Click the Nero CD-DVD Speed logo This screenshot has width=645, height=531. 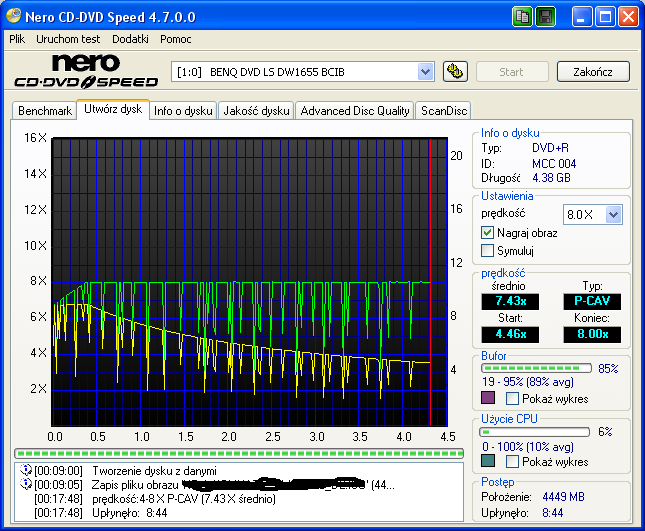86,72
